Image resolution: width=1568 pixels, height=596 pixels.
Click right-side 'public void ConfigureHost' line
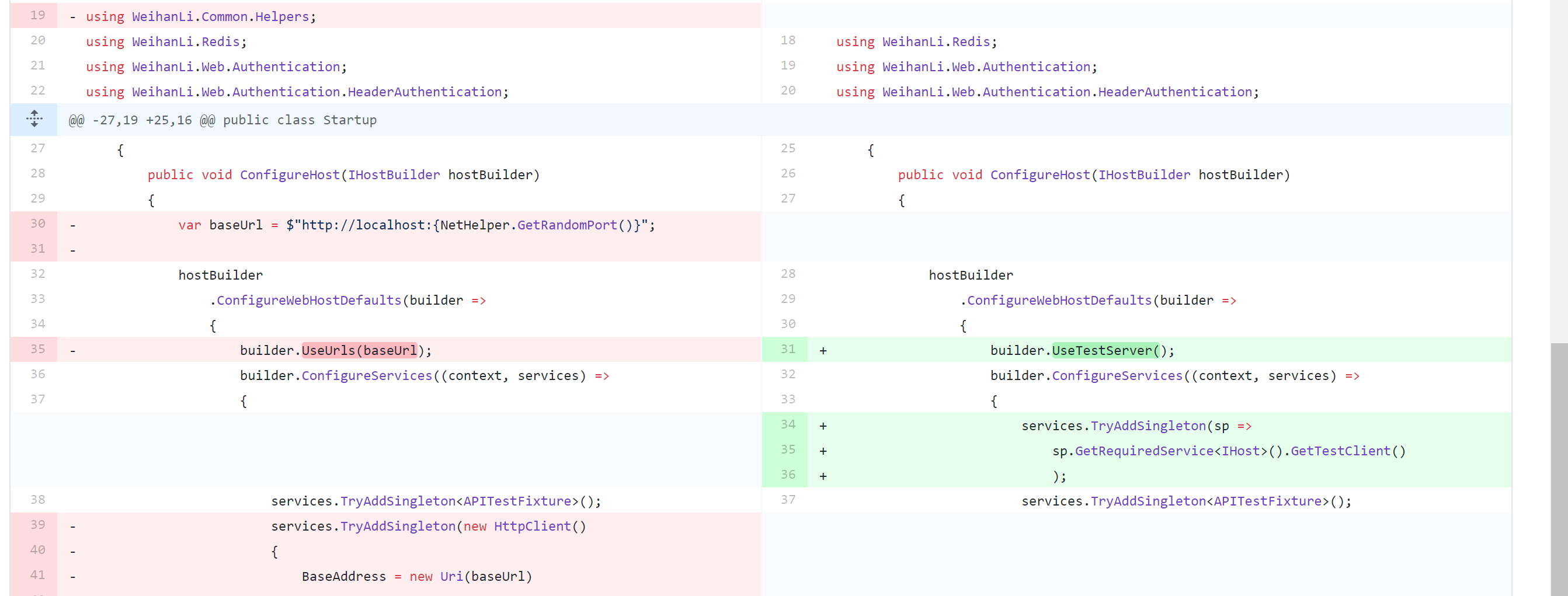pyautogui.click(x=1094, y=175)
